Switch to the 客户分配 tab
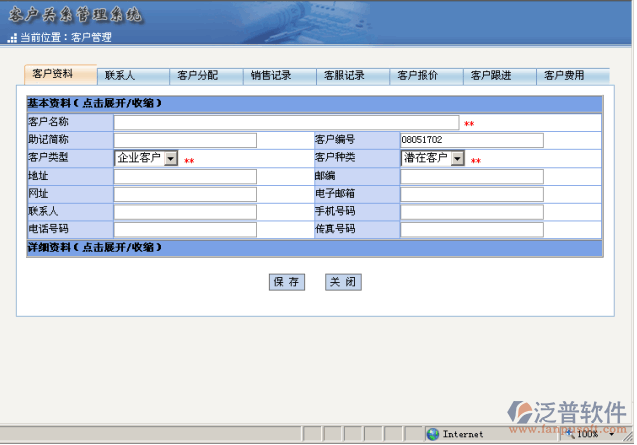The height and width of the screenshot is (445, 637). pos(197,75)
